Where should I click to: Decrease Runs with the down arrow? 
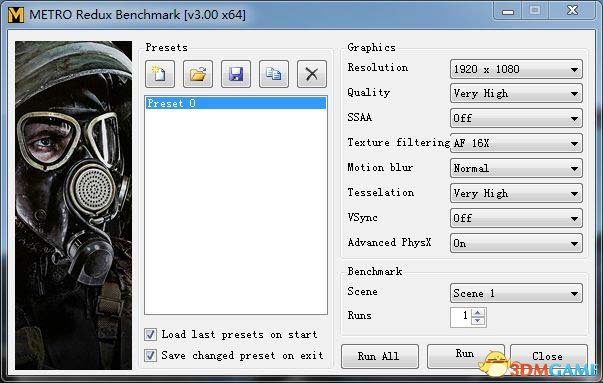(x=478, y=321)
